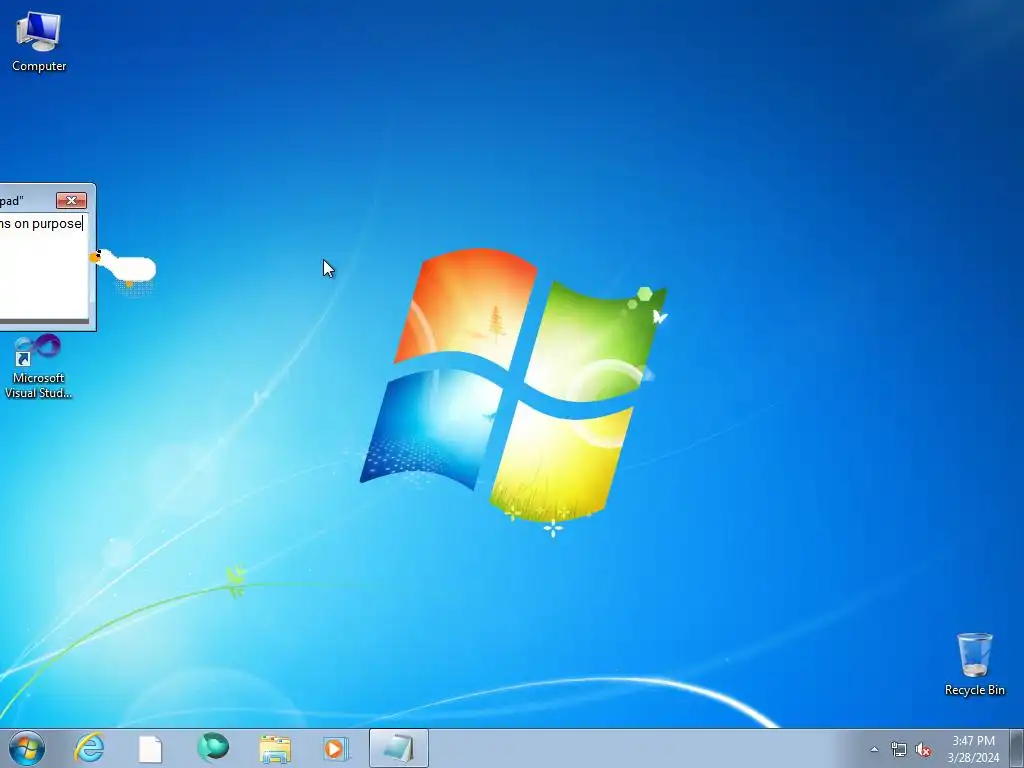Open the network status tray icon
Image resolution: width=1024 pixels, height=768 pixels.
[x=899, y=750]
